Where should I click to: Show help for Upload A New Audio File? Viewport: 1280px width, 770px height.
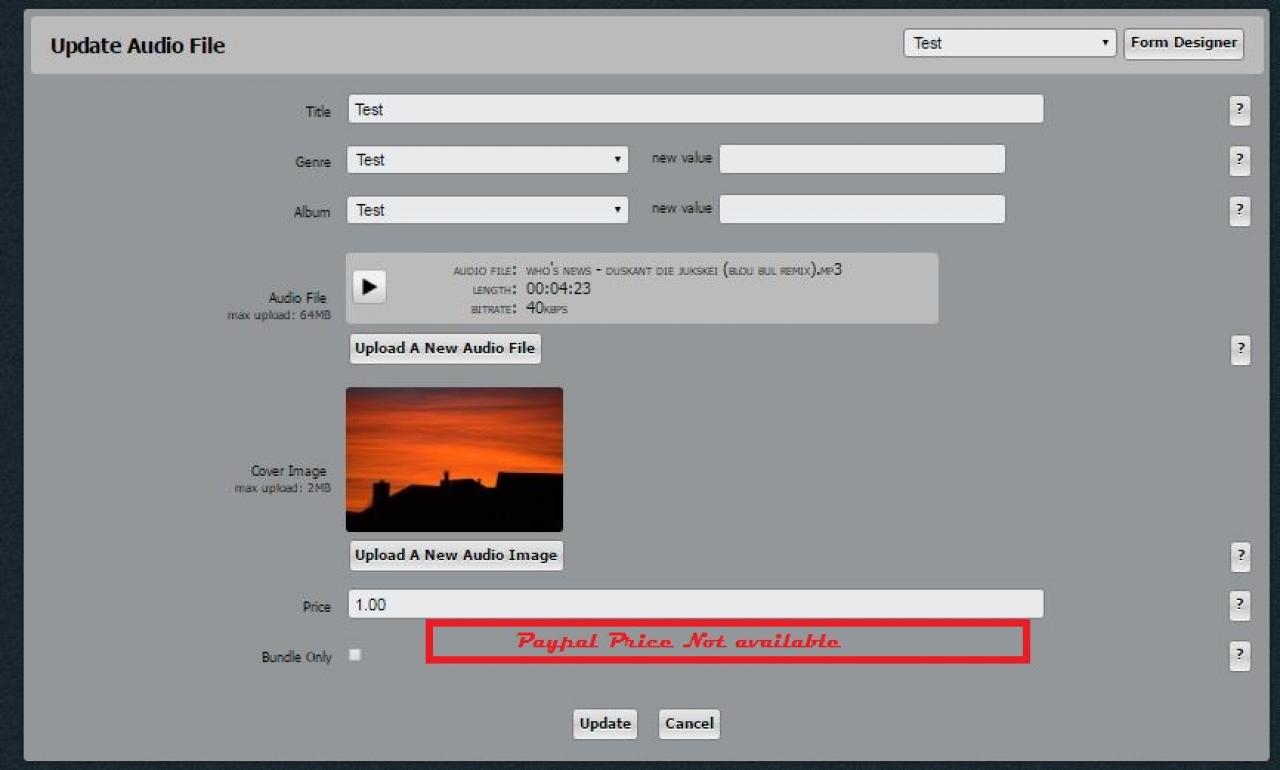[x=1239, y=349]
